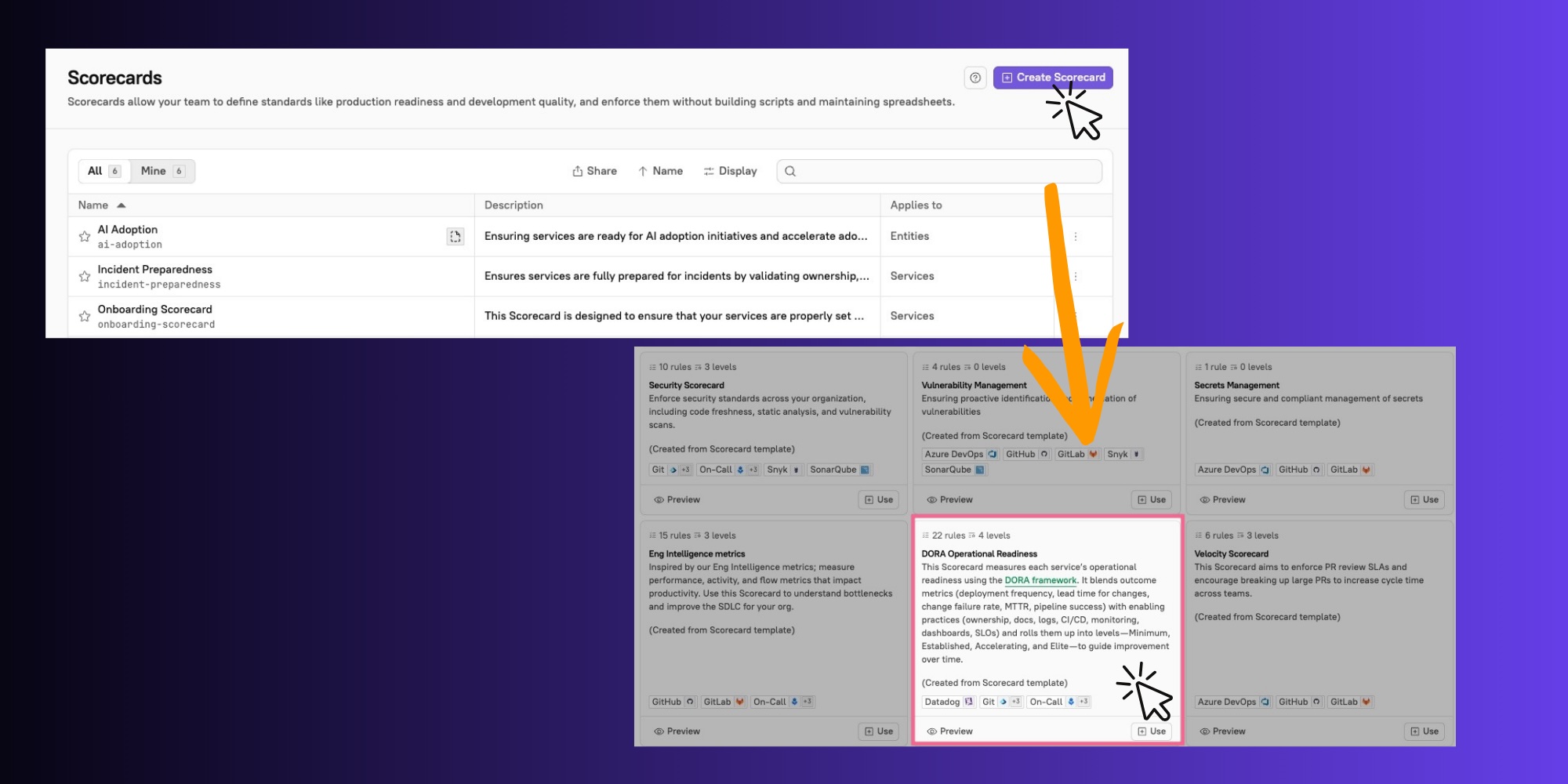Open the Incident Preparedness row kebab menu
The width and height of the screenshot is (1568, 784).
coord(1076,277)
